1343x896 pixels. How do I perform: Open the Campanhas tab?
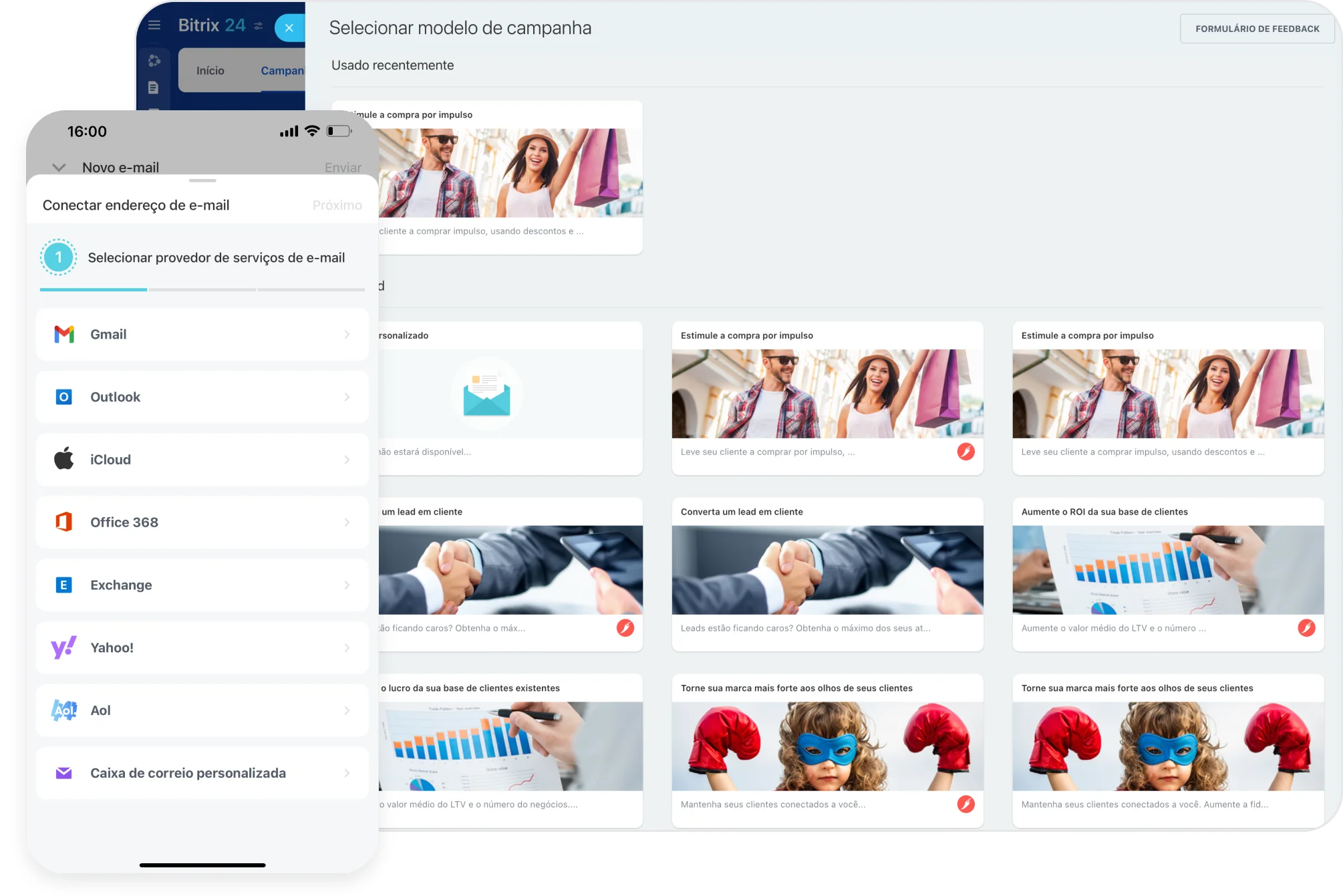click(282, 71)
